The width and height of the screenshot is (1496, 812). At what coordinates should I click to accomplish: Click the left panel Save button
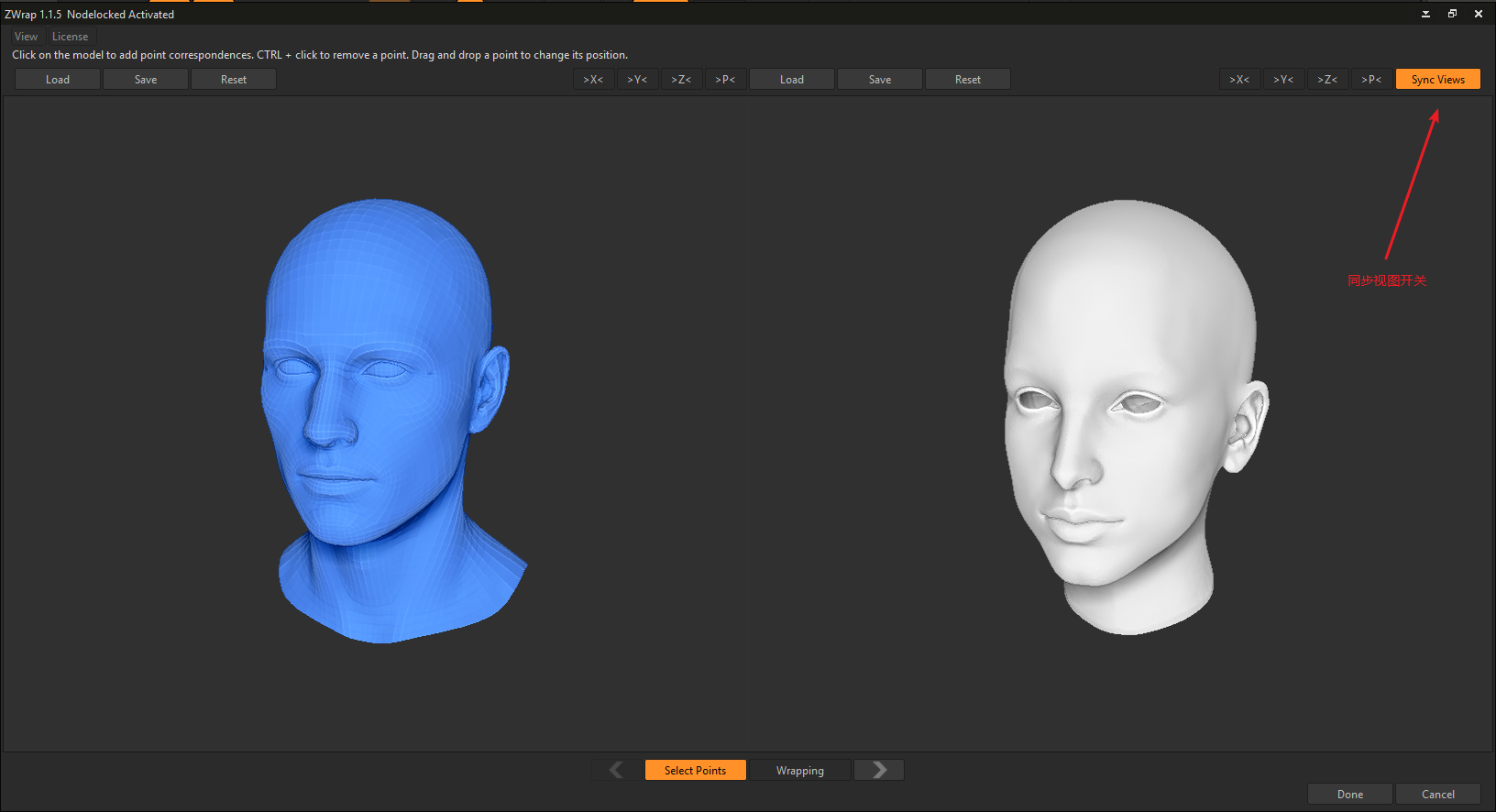coord(146,80)
